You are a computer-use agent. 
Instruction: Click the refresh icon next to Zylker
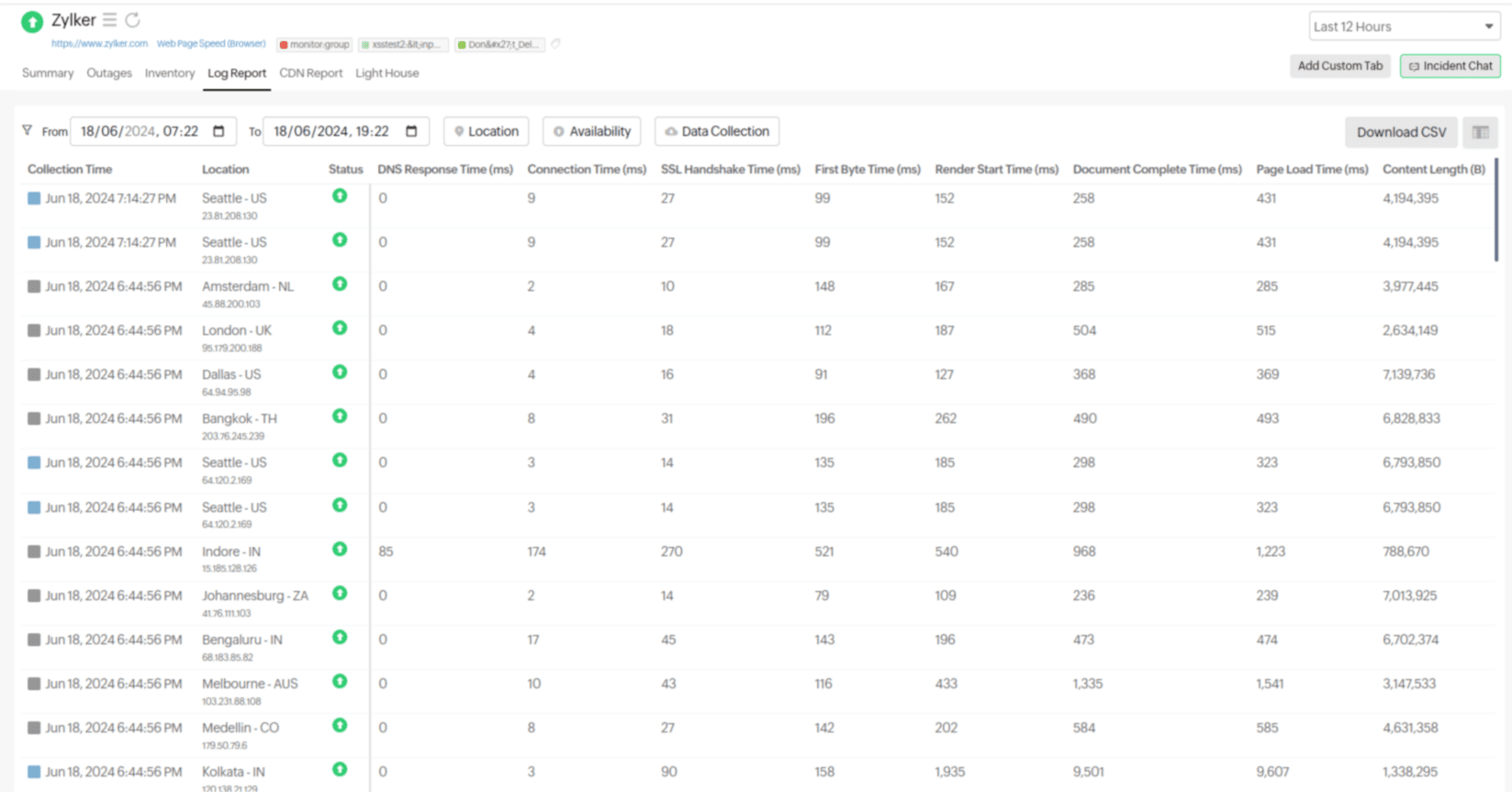pos(133,19)
